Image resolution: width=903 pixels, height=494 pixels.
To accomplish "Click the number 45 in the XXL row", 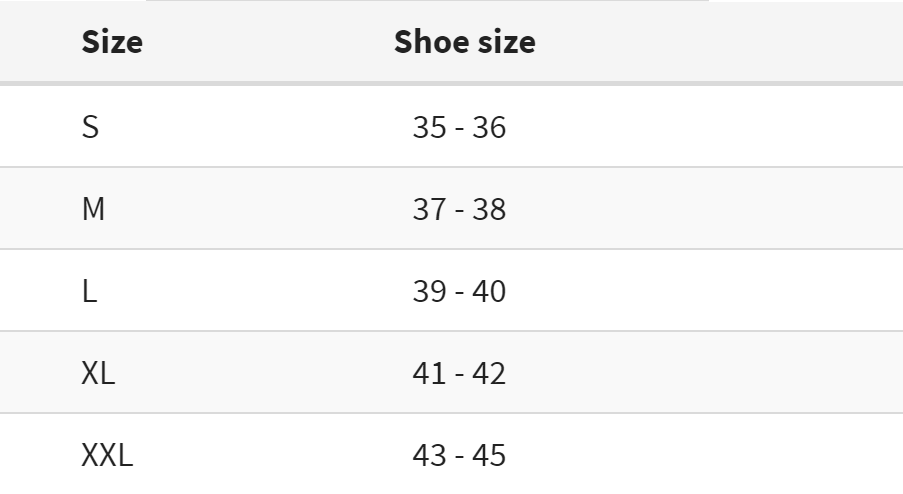I will [490, 456].
